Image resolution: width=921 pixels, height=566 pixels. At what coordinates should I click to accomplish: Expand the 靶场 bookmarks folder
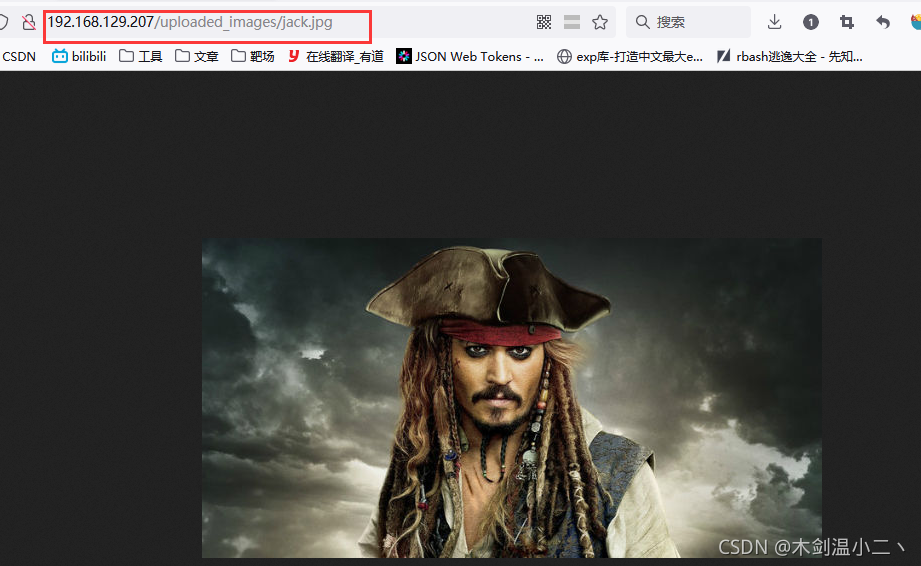coord(253,56)
